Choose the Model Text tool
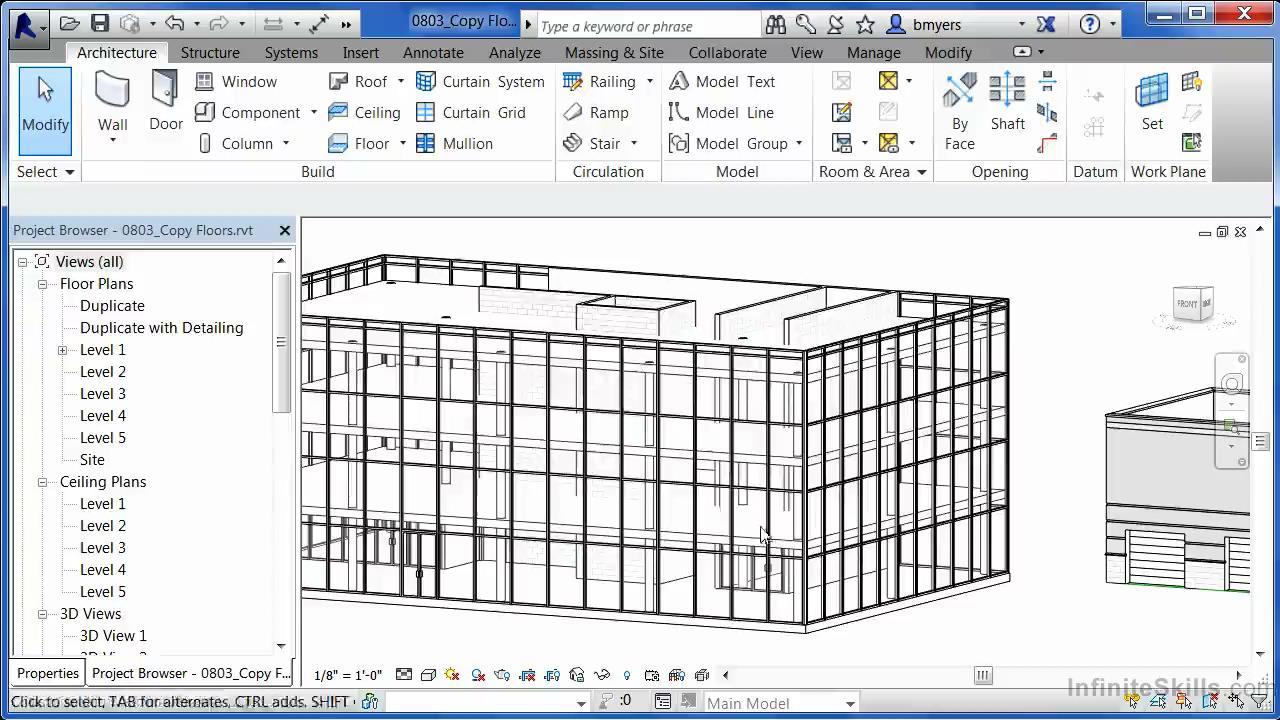1280x720 pixels. (722, 82)
